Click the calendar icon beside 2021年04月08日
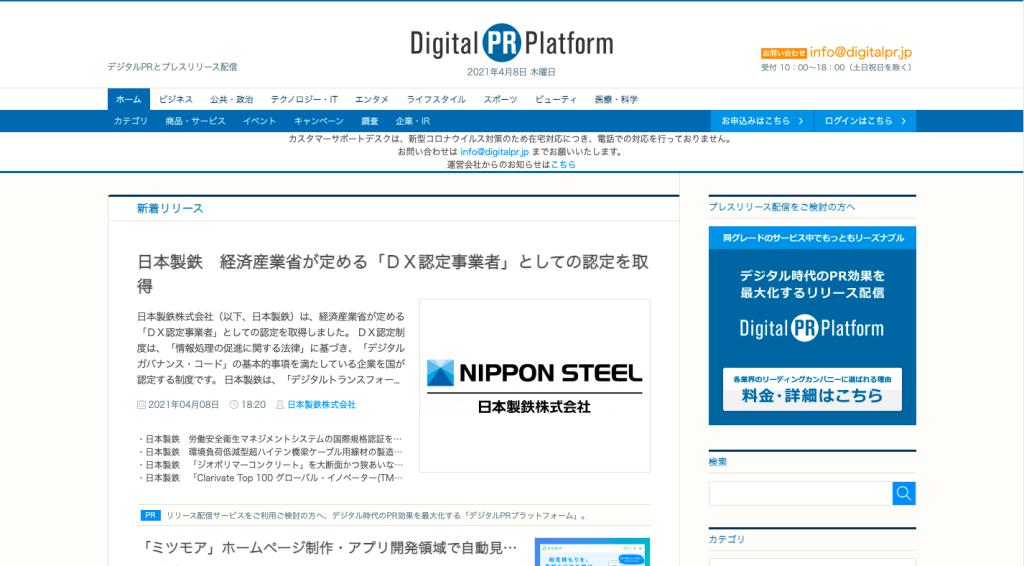Screen dimensions: 1024x566 (141, 405)
